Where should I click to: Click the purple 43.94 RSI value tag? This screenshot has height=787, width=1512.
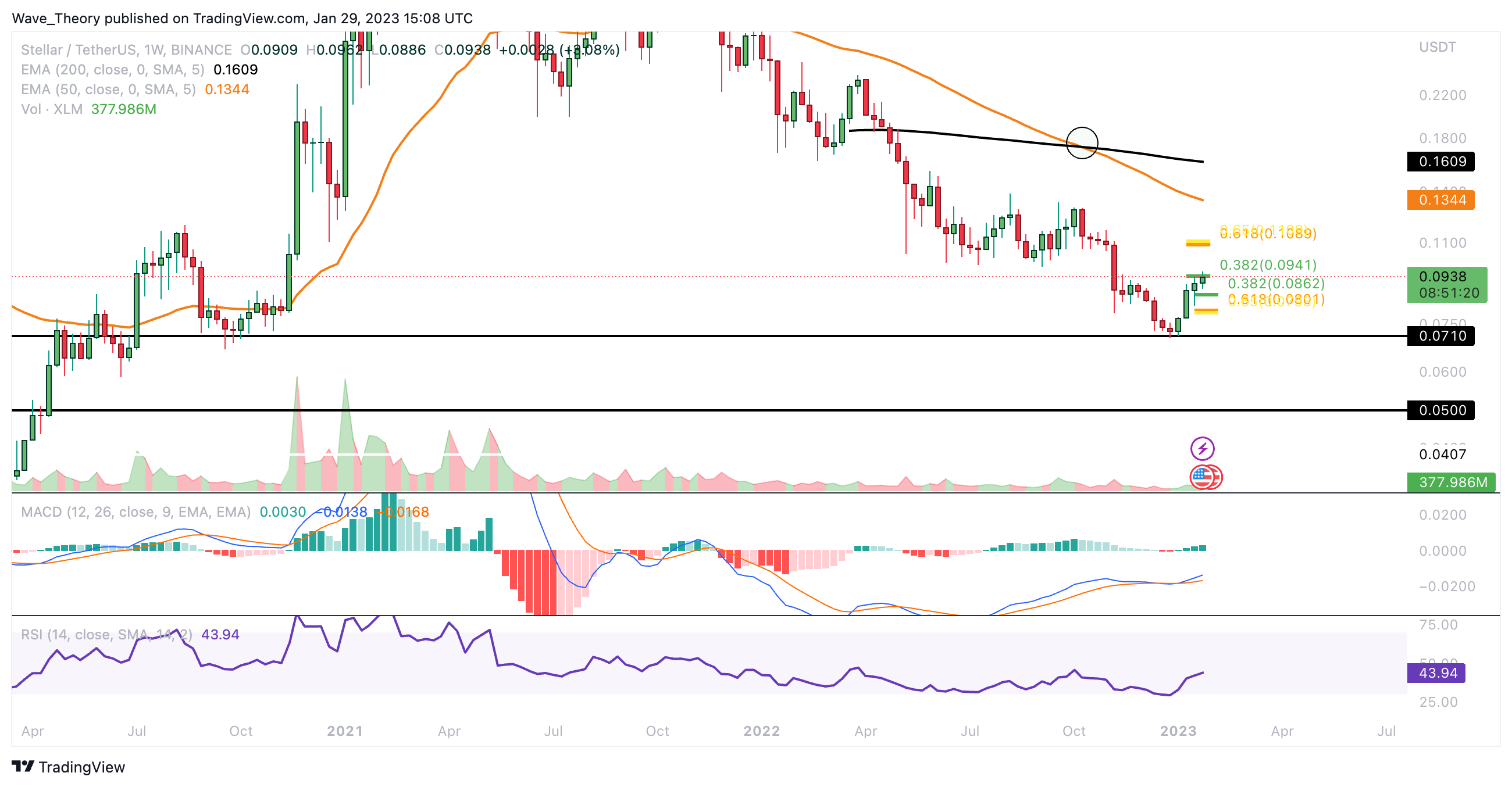pyautogui.click(x=1436, y=672)
